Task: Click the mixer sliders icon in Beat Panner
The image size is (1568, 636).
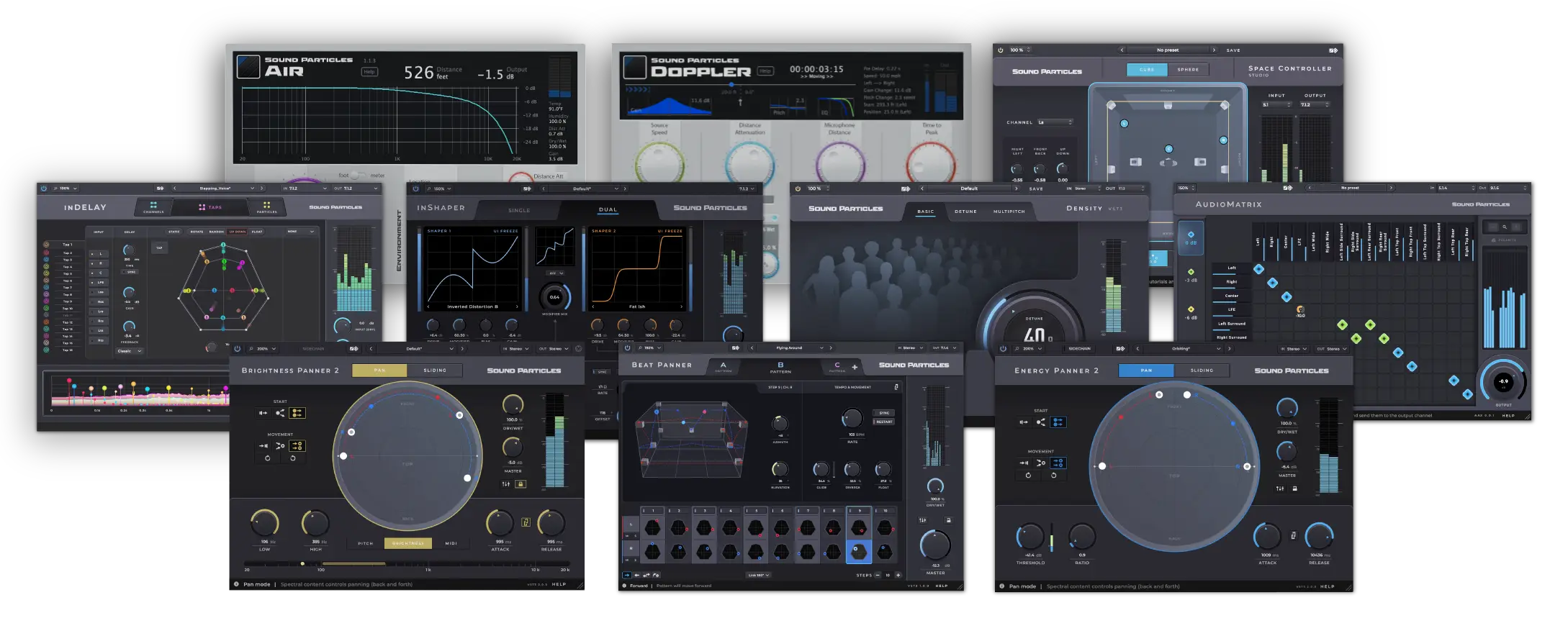Action: tap(922, 520)
